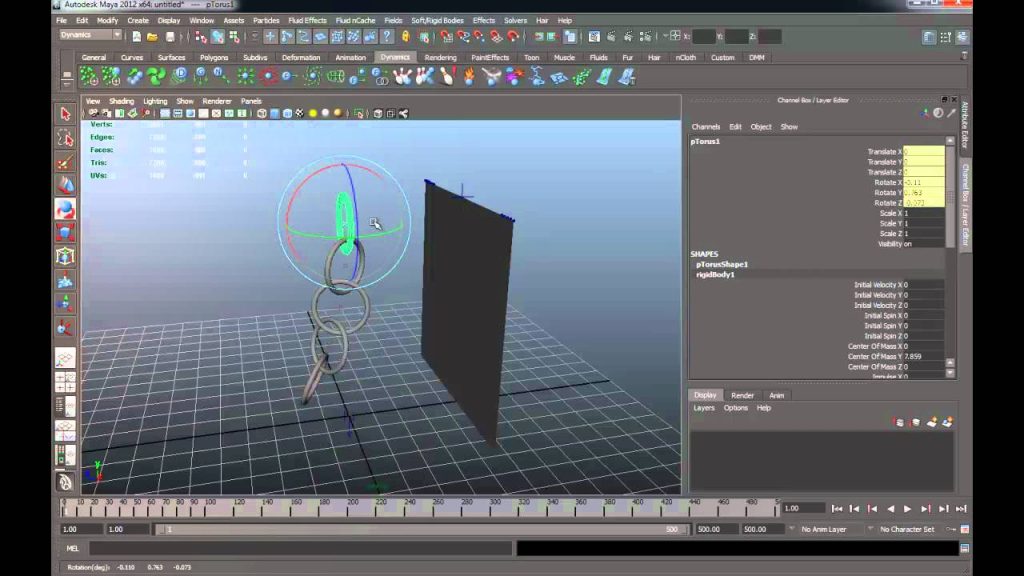The height and width of the screenshot is (576, 1024).
Task: Open viewport Panels menu
Action: [x=251, y=101]
